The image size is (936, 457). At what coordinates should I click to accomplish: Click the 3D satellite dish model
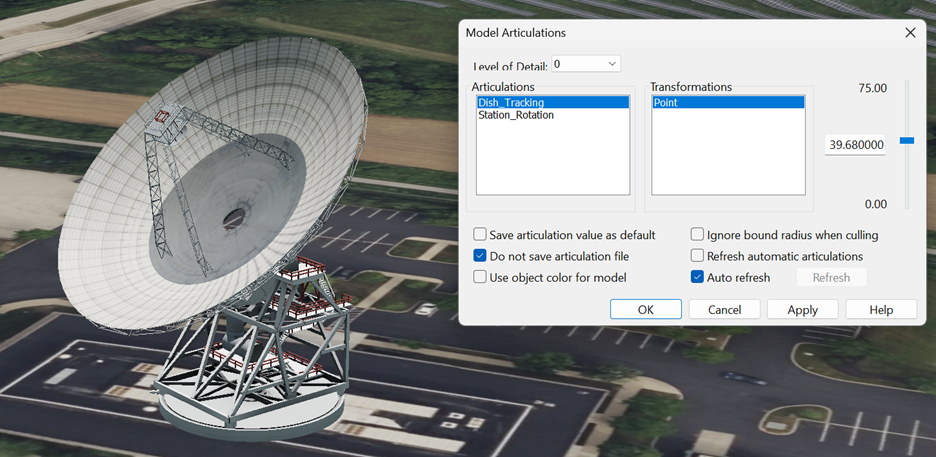coord(212,239)
